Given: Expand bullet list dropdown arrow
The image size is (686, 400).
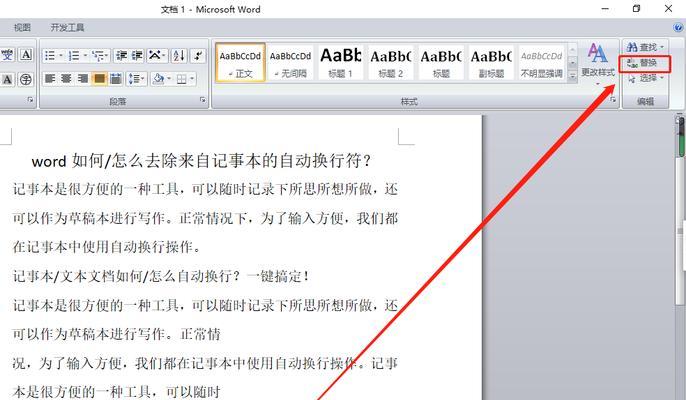Looking at the screenshot, I should 61,56.
